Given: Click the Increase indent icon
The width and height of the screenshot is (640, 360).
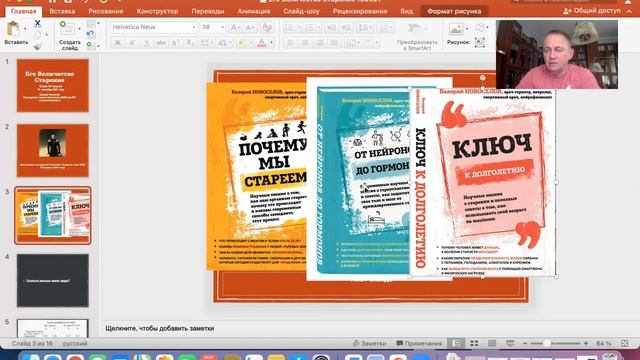Looking at the screenshot, I should tap(346, 28).
